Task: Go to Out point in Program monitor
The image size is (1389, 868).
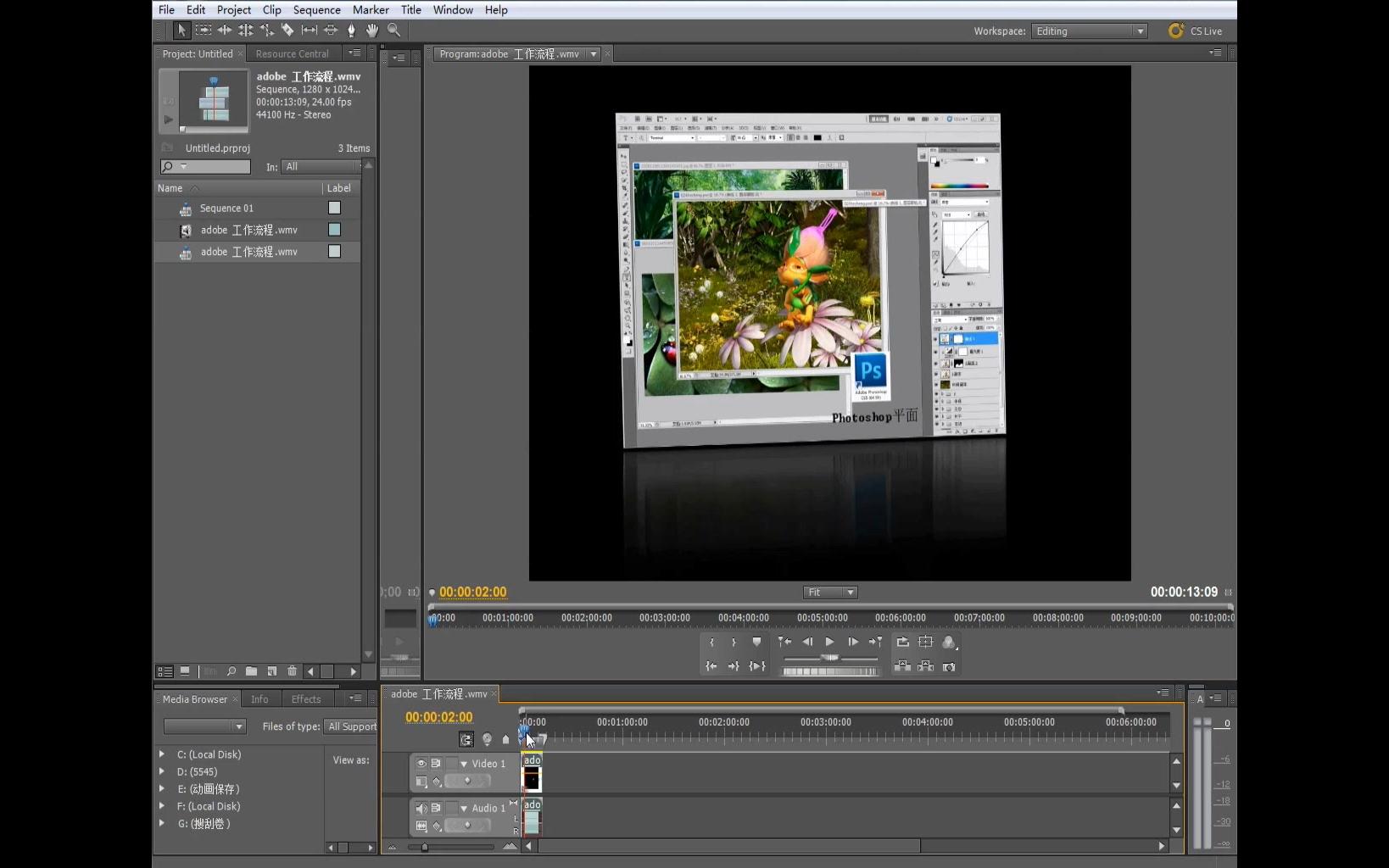Action: tap(734, 667)
